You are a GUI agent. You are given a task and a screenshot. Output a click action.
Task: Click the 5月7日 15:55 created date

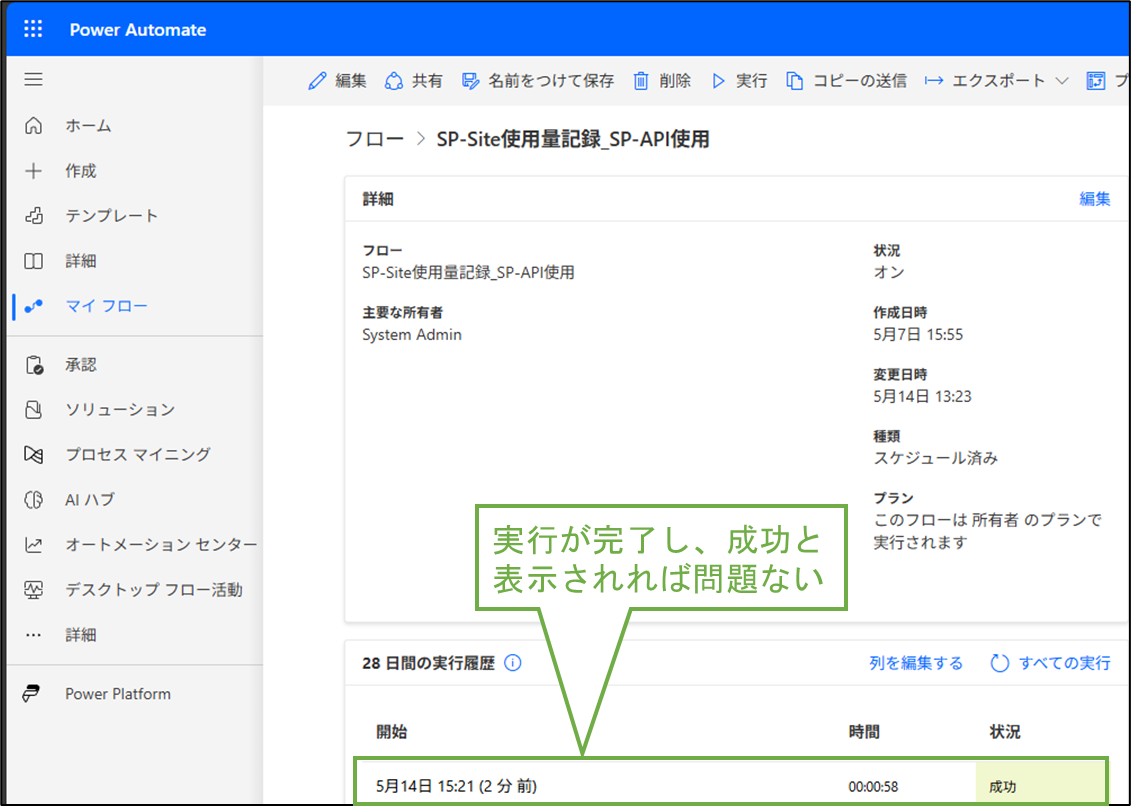918,335
